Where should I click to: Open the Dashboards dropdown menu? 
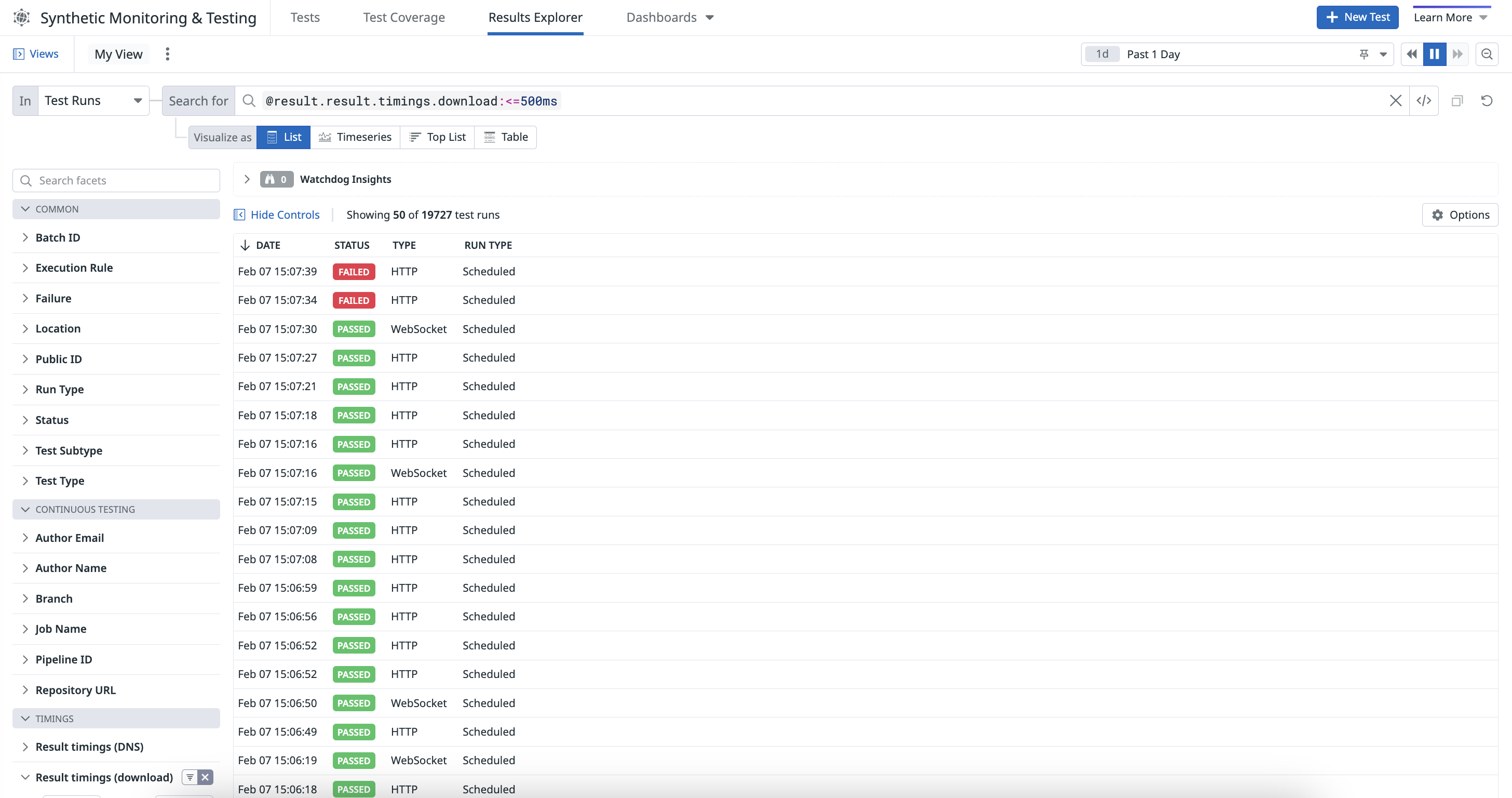pos(670,18)
